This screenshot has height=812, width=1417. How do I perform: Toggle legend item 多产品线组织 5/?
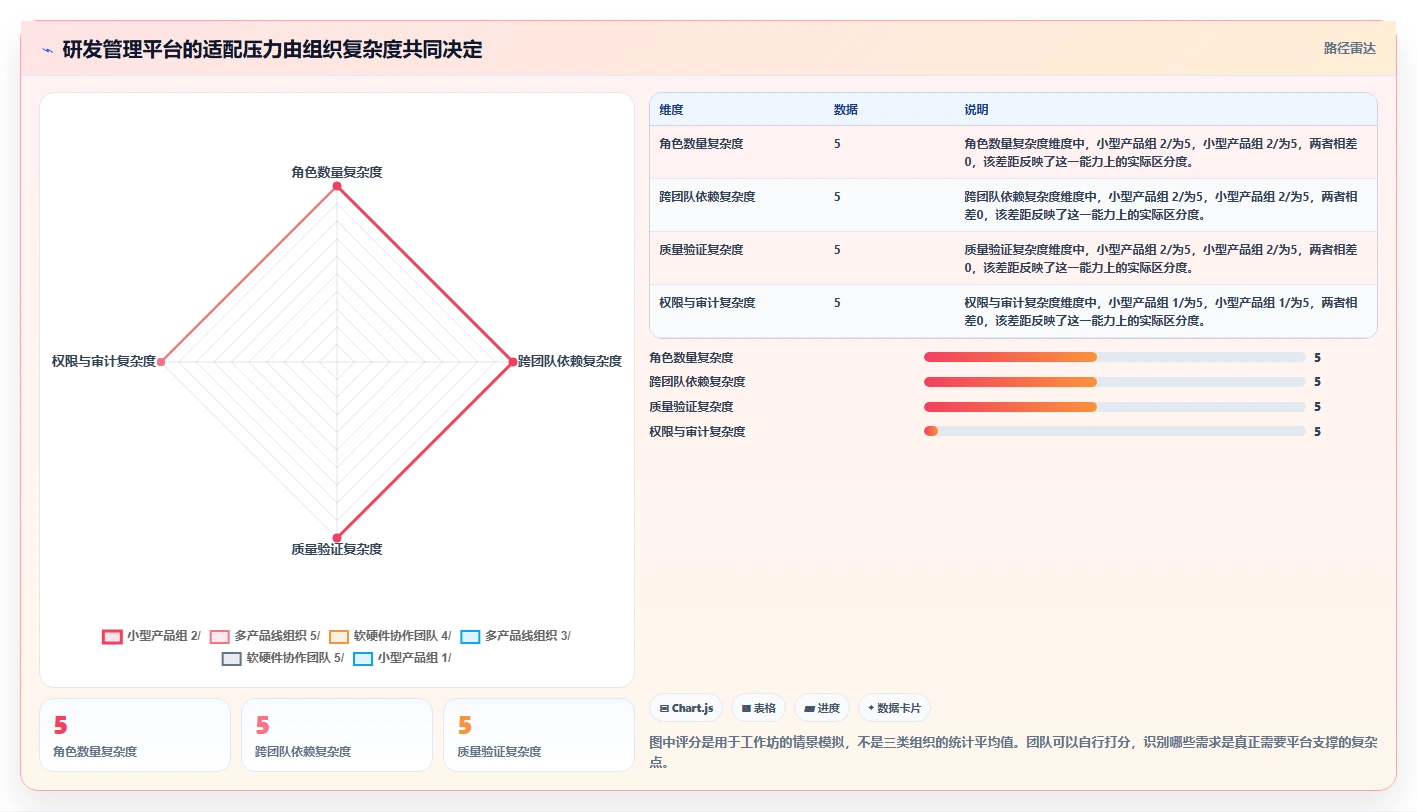[264, 636]
